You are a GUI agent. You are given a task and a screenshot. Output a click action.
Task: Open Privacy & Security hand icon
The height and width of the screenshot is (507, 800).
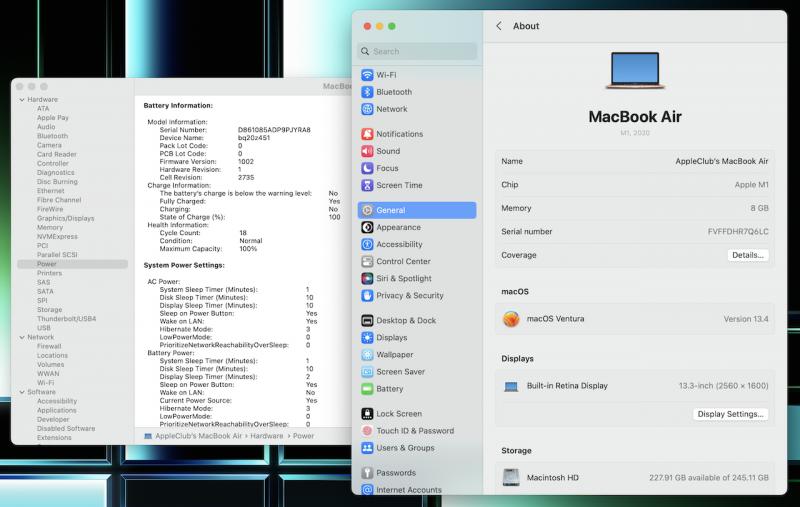click(x=367, y=295)
